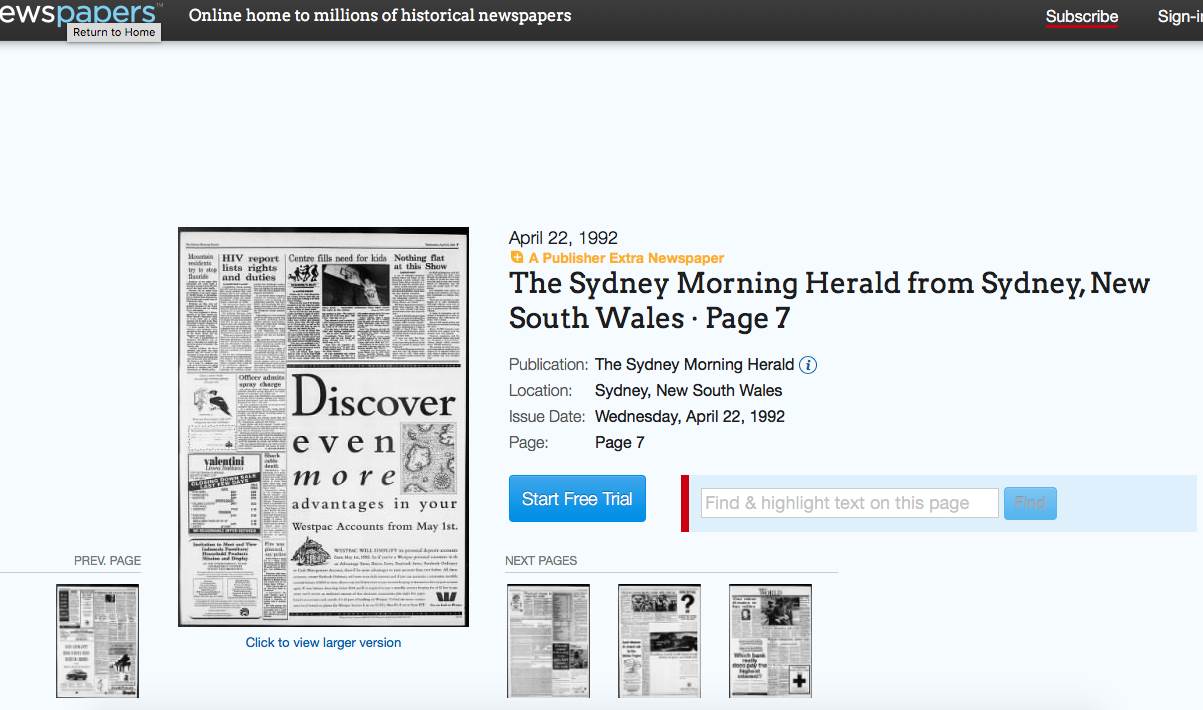
Task: Click the info icon beside The Sydney Morning Herald
Action: coord(808,365)
